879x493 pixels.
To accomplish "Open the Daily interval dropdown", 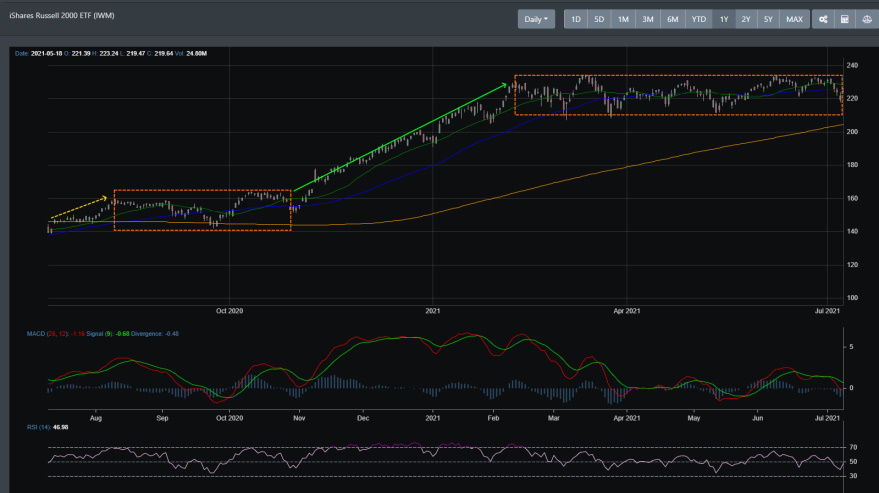I will point(536,19).
